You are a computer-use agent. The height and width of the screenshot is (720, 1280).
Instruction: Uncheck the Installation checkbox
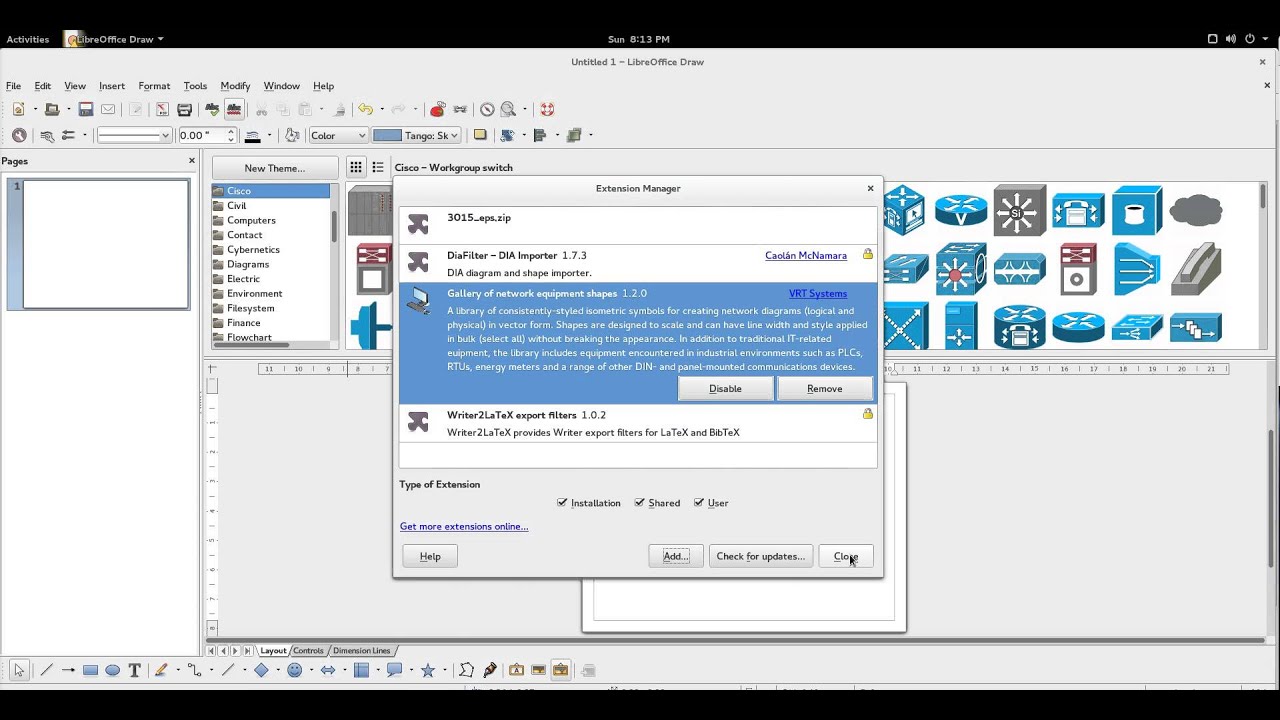coord(562,503)
